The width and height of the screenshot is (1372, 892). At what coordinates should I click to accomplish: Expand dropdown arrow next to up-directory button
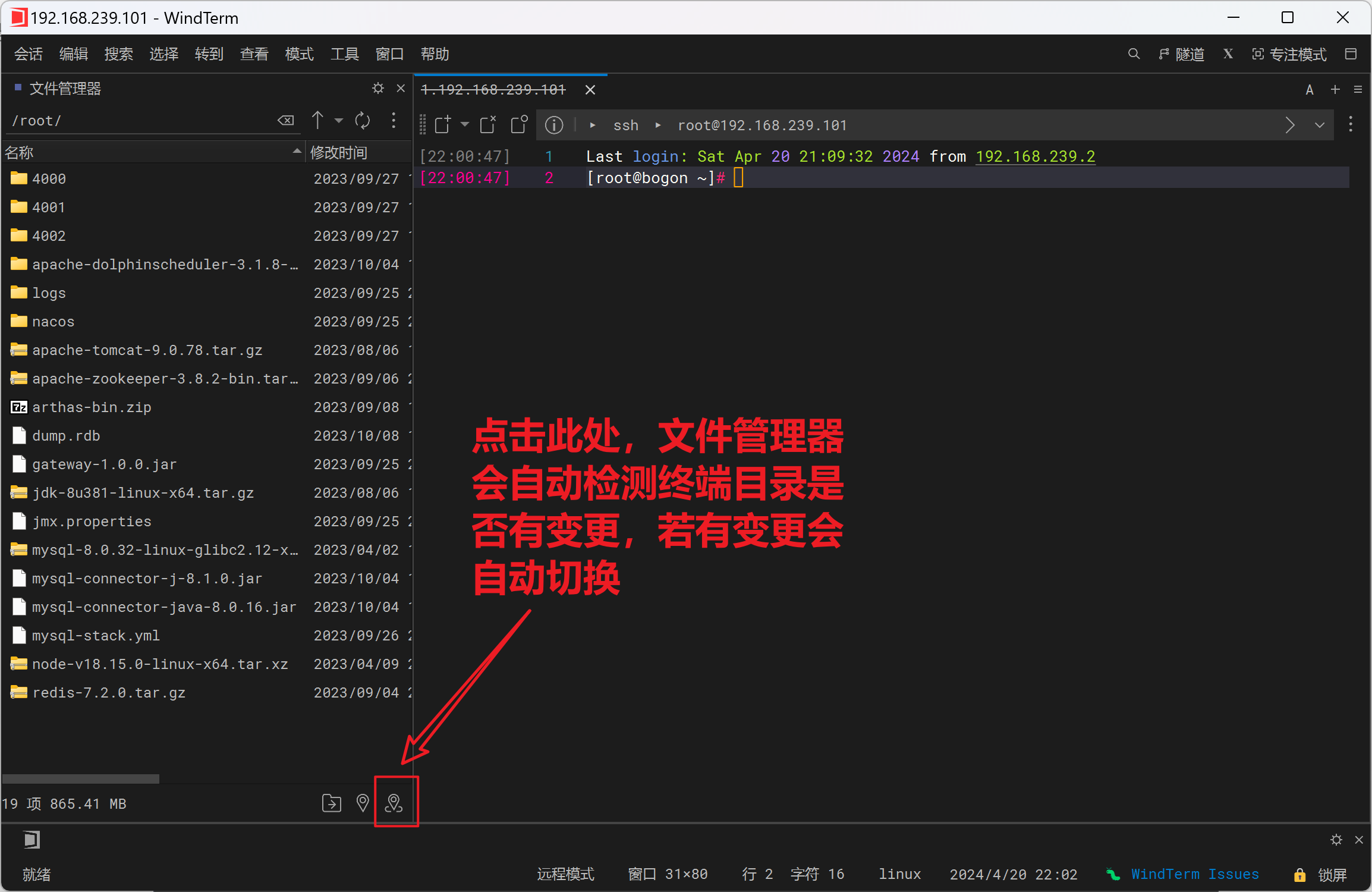pyautogui.click(x=339, y=121)
